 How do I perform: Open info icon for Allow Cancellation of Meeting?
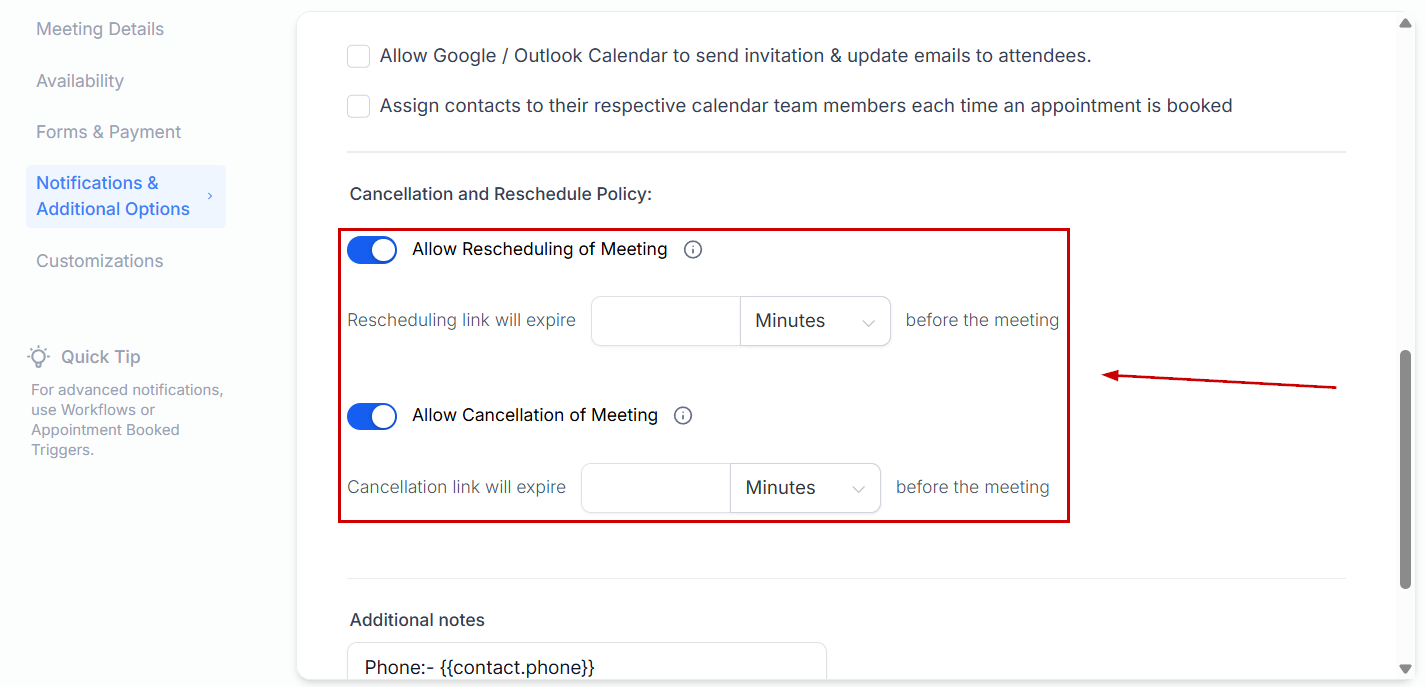pyautogui.click(x=683, y=416)
